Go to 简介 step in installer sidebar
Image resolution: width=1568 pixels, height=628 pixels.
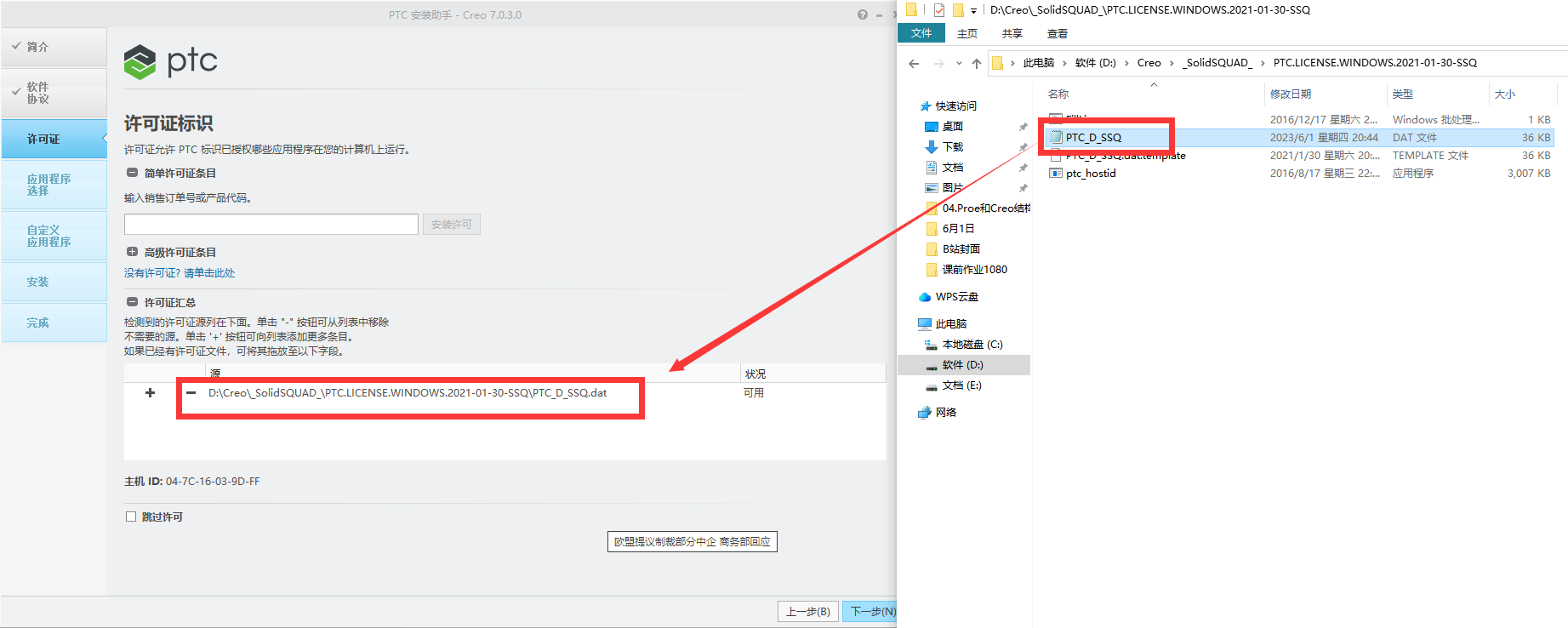54,47
